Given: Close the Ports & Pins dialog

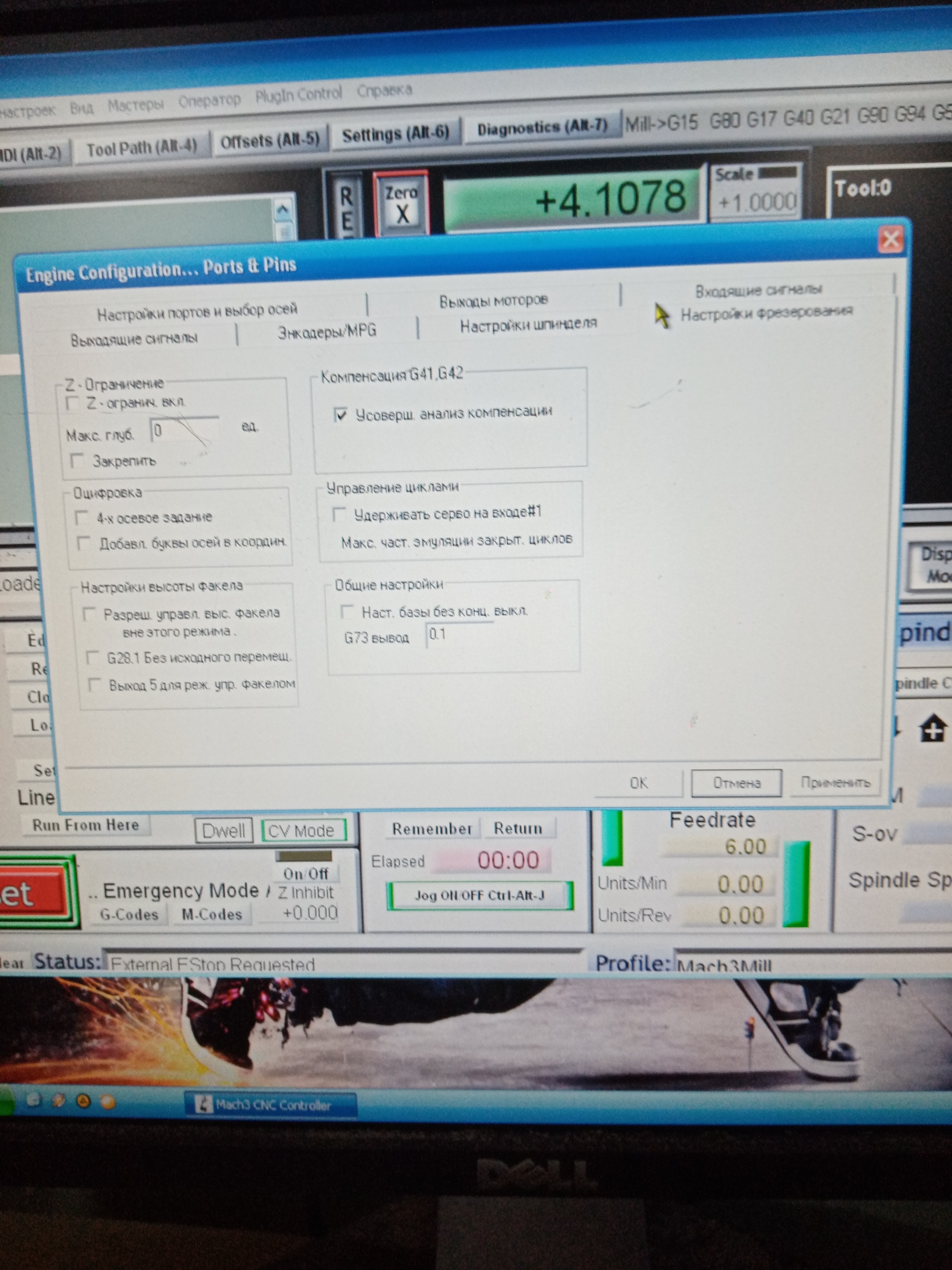Looking at the screenshot, I should [891, 239].
